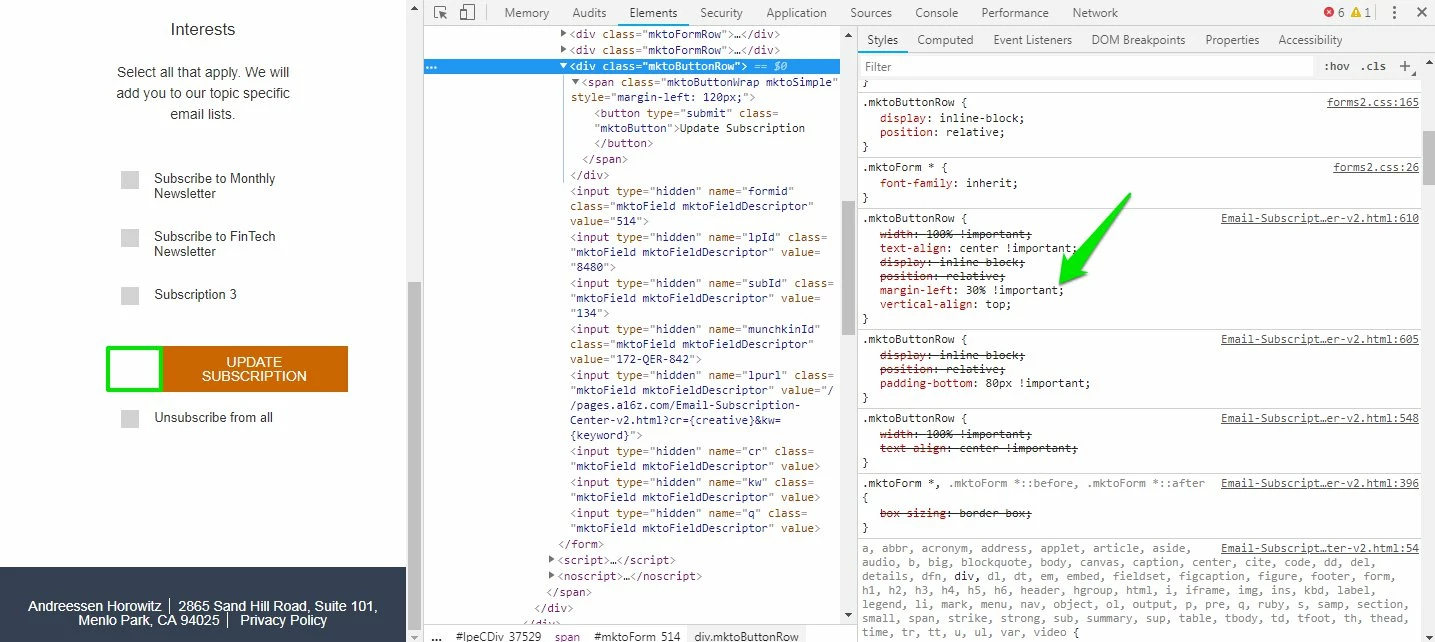
Task: Switch to the Application tab
Action: click(x=796, y=13)
